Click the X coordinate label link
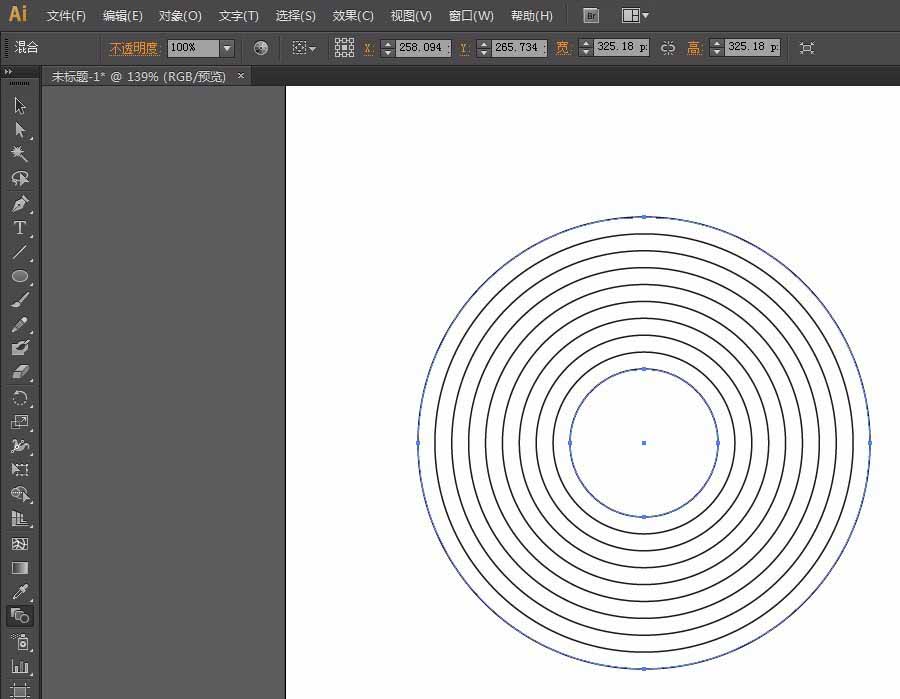 368,48
